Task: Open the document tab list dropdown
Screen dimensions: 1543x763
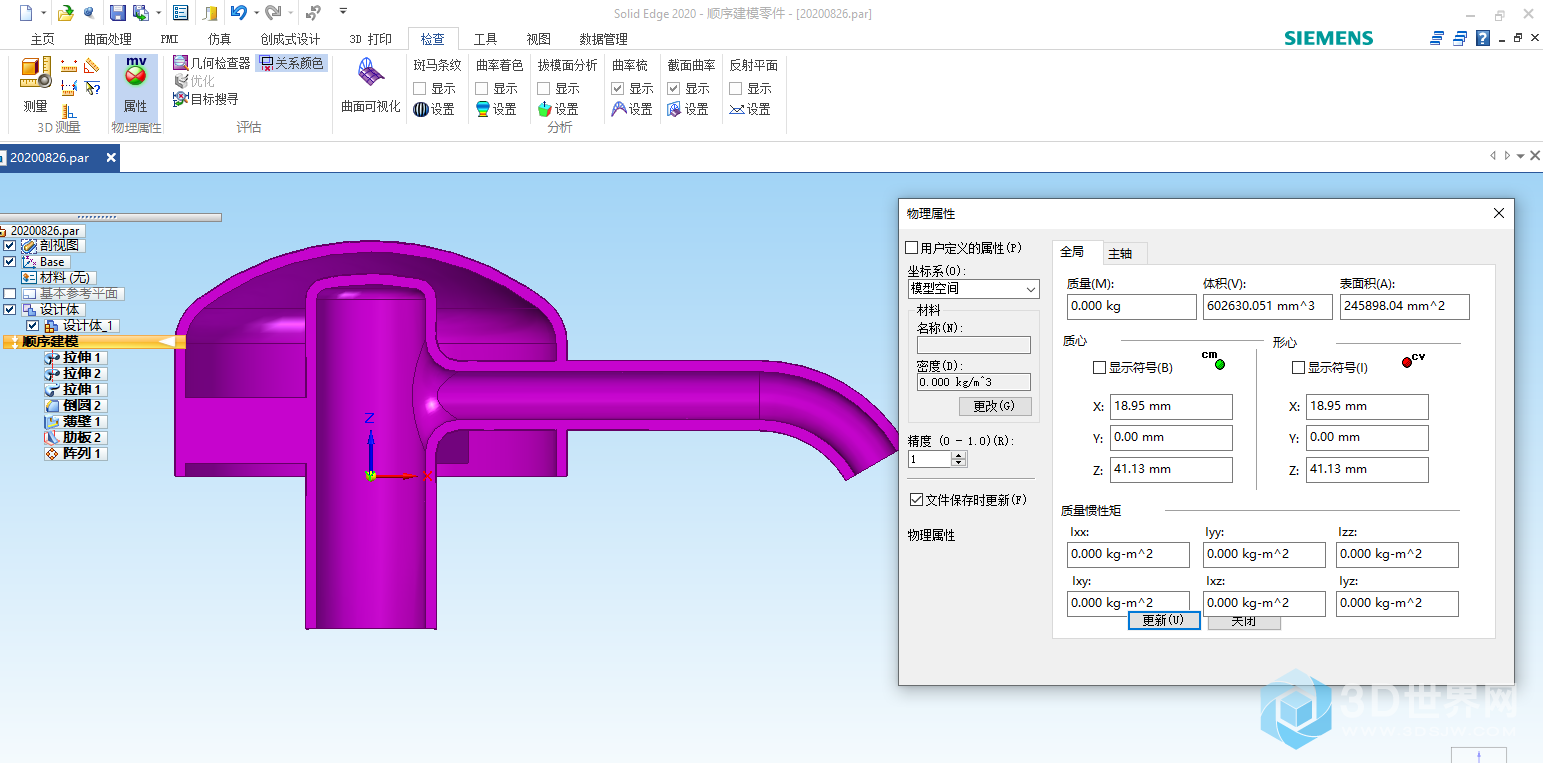Action: 1520,156
